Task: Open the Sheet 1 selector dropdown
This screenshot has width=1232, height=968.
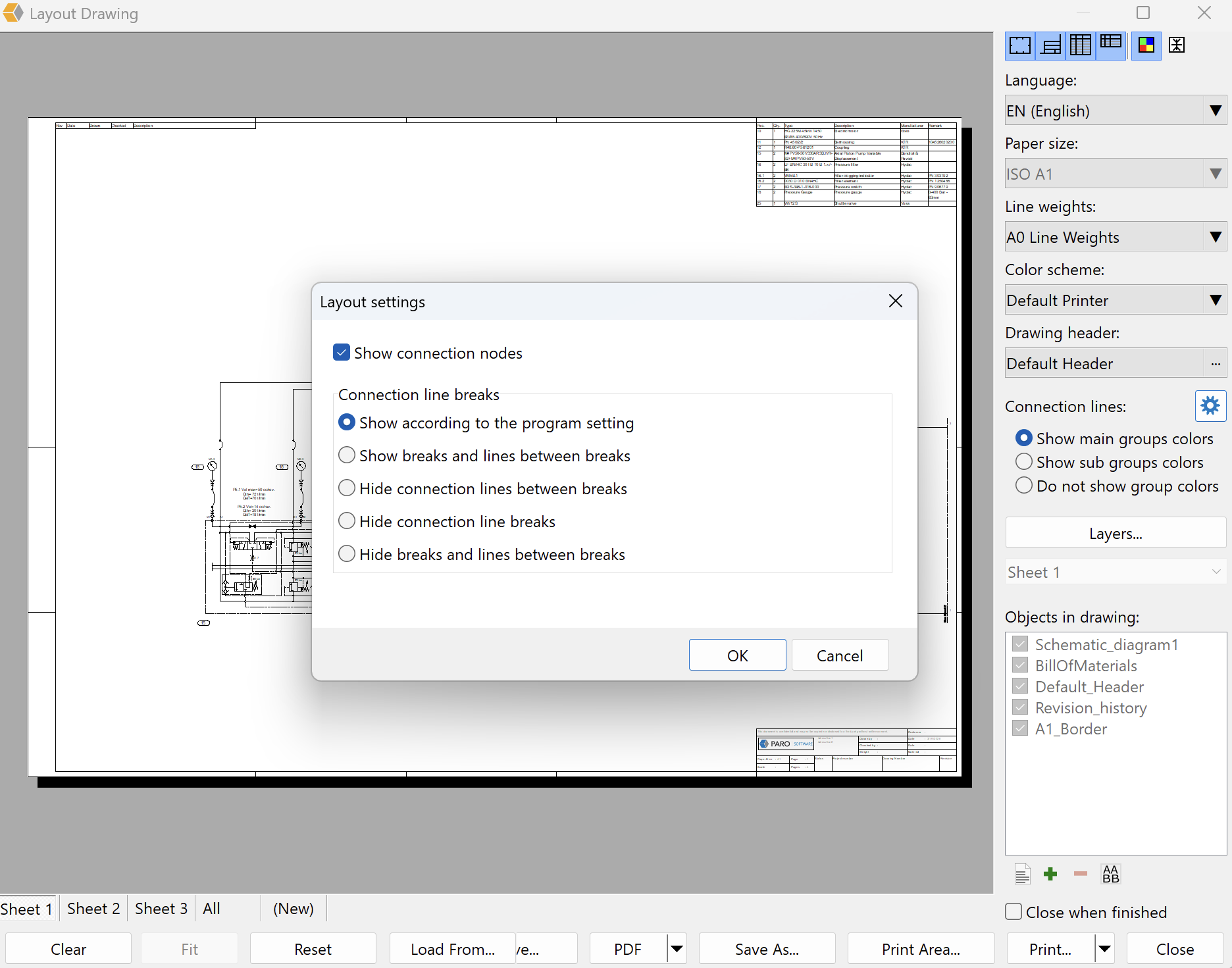Action: click(x=1116, y=572)
